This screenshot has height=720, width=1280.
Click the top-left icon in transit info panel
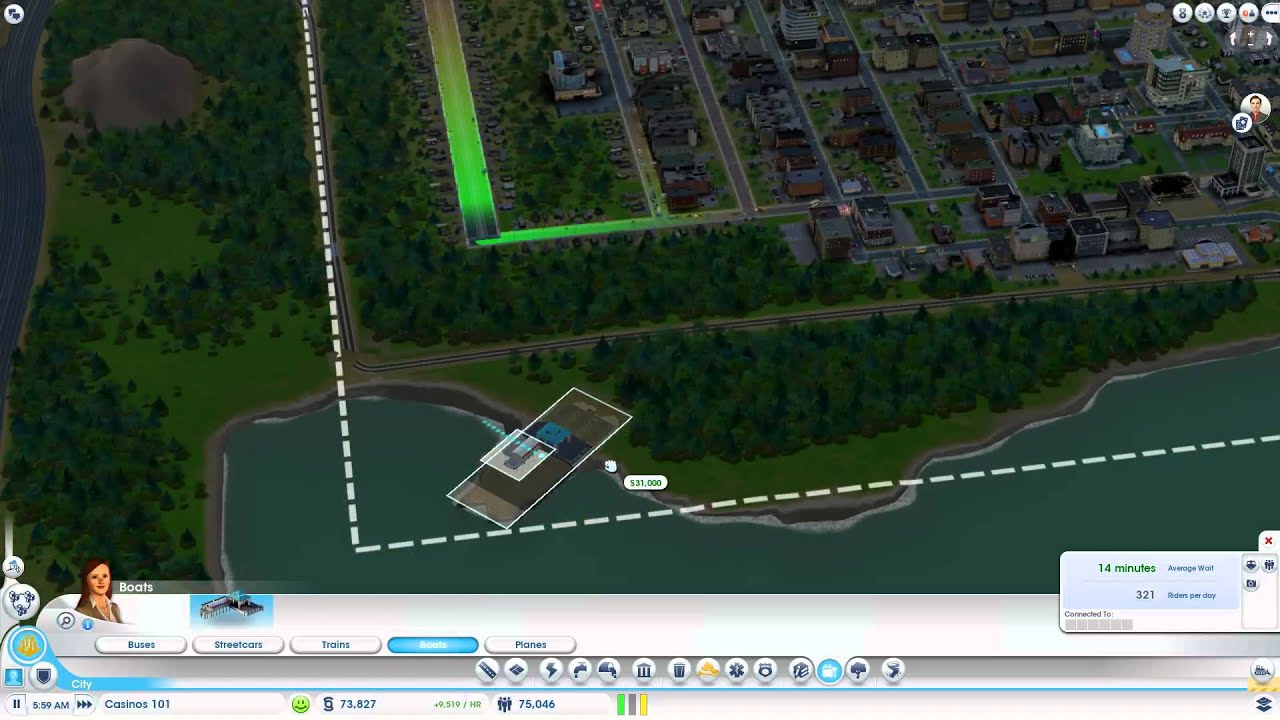click(1251, 565)
